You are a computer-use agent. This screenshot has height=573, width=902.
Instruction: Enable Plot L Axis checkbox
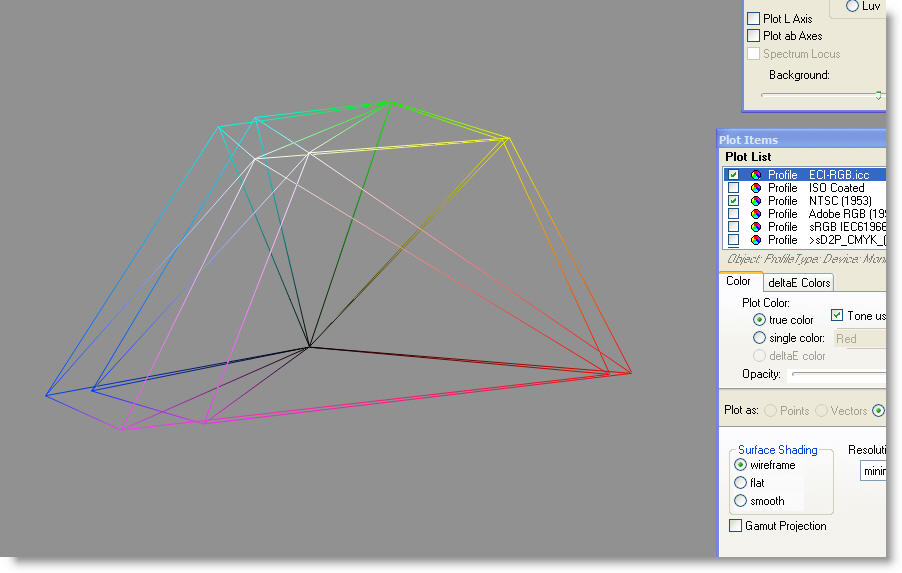[754, 19]
